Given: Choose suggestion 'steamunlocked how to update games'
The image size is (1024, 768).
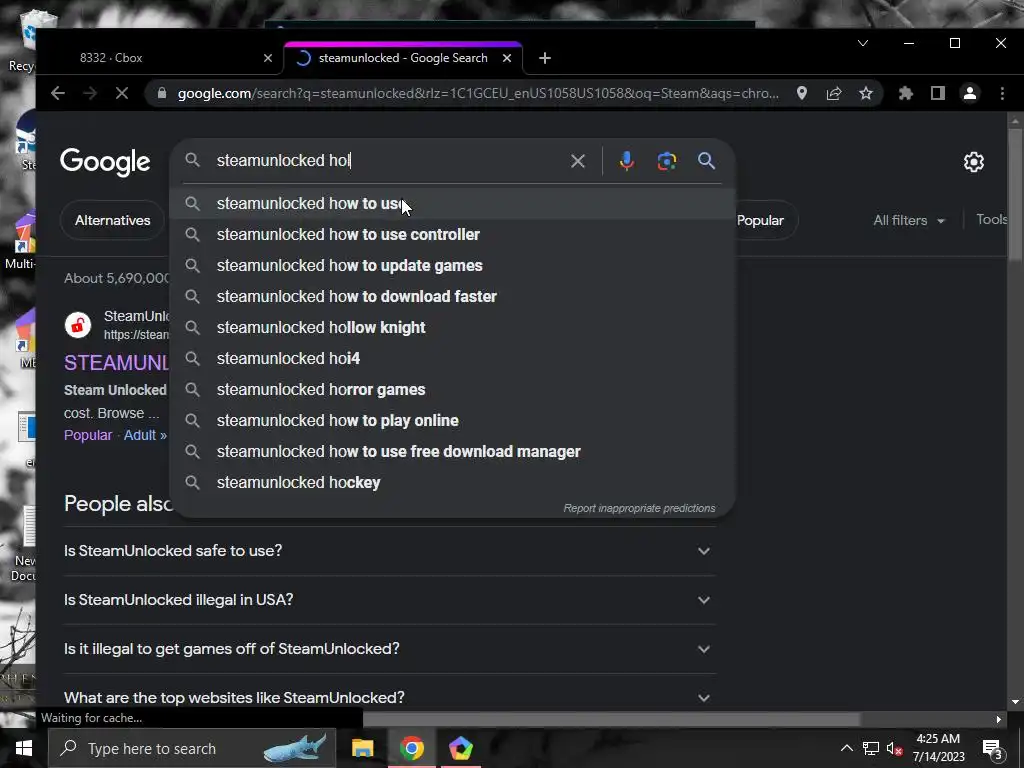Looking at the screenshot, I should [452, 265].
